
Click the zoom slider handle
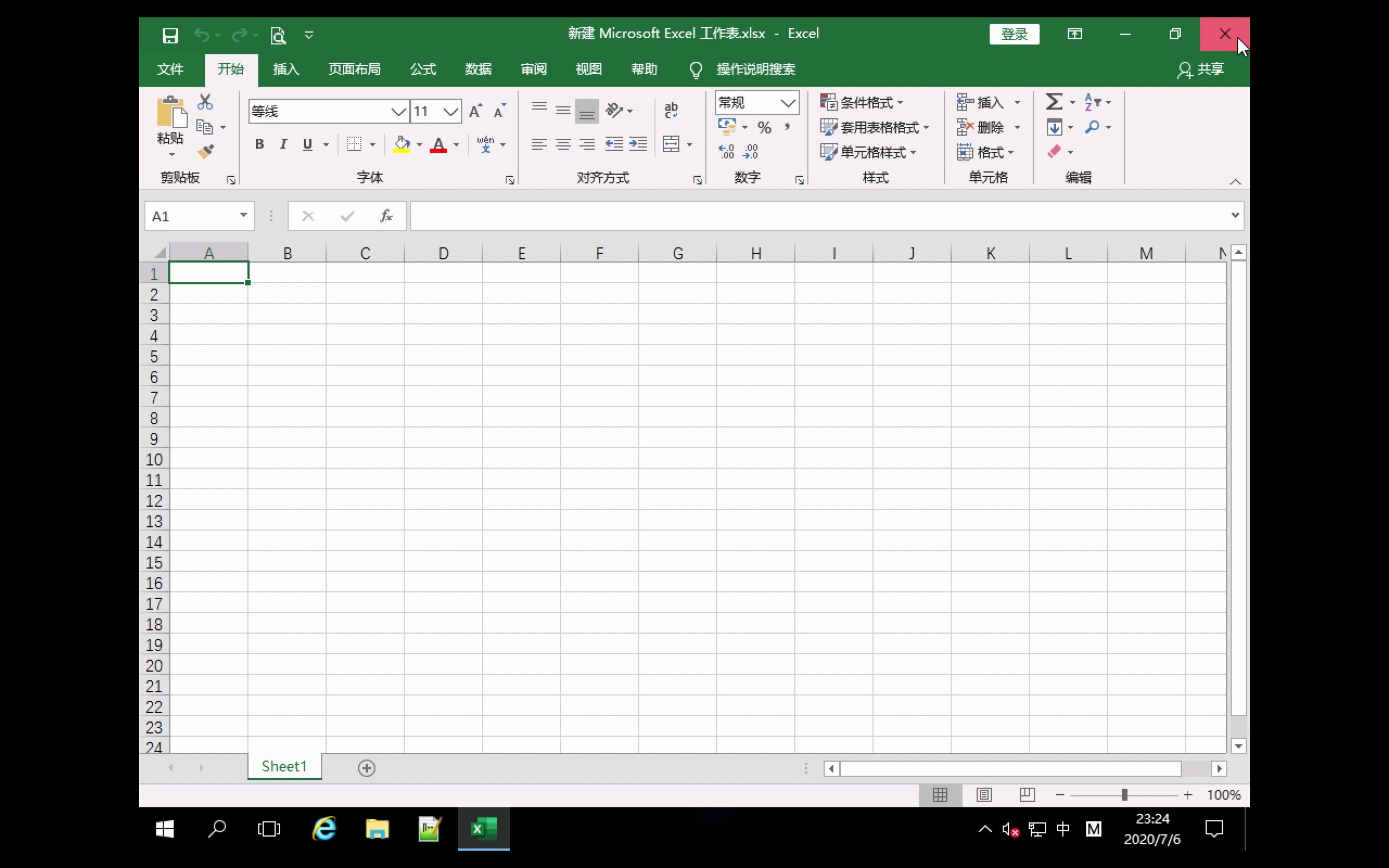coord(1124,795)
